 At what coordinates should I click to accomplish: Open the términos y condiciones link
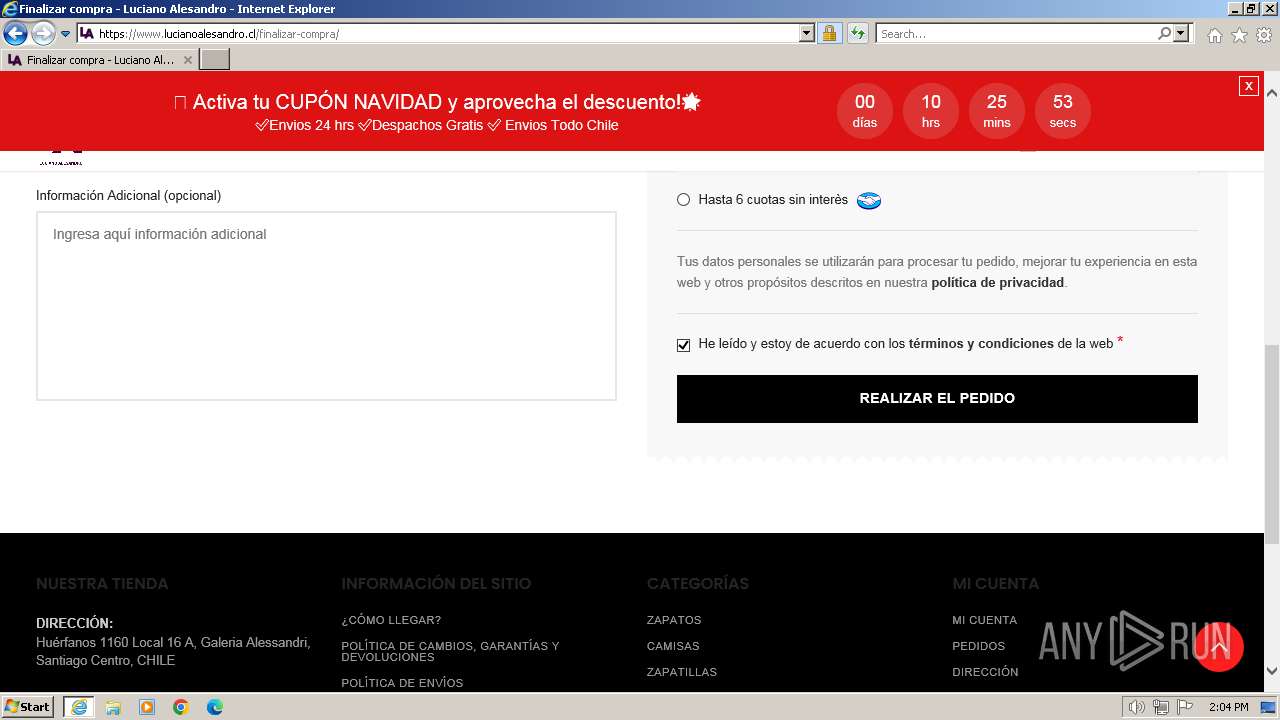[x=981, y=344]
